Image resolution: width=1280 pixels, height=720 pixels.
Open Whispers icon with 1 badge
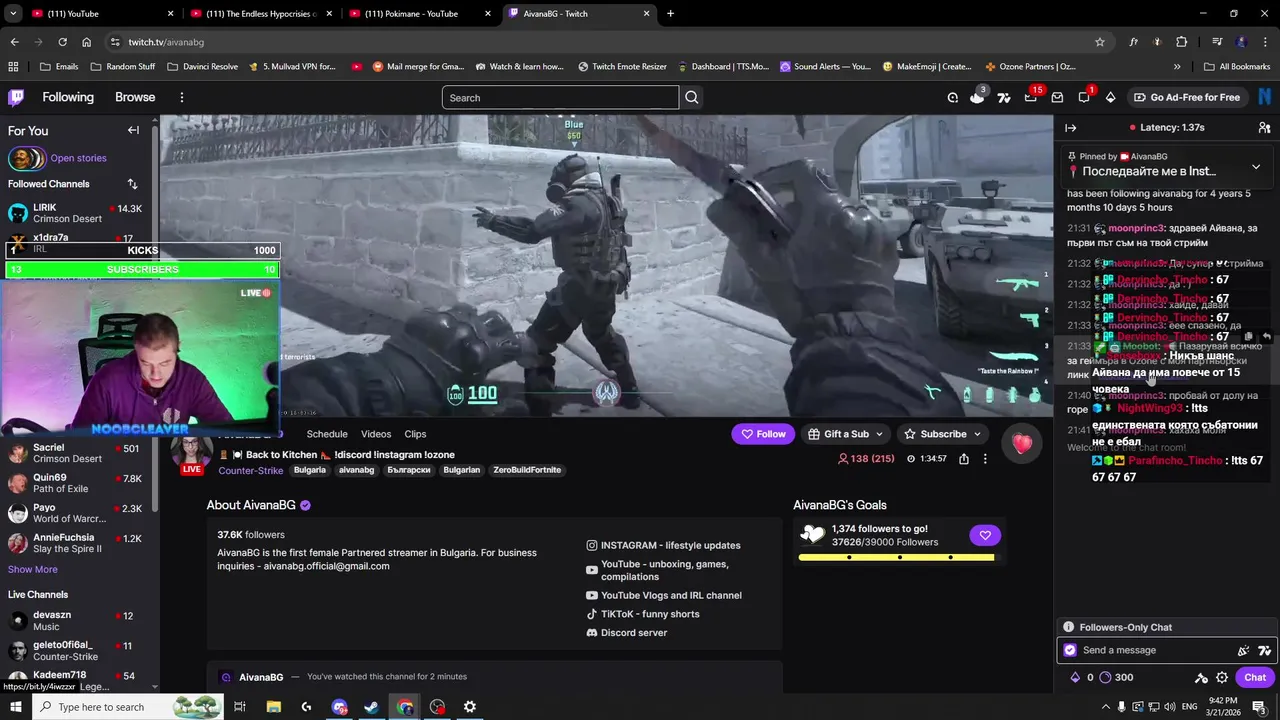1084,97
